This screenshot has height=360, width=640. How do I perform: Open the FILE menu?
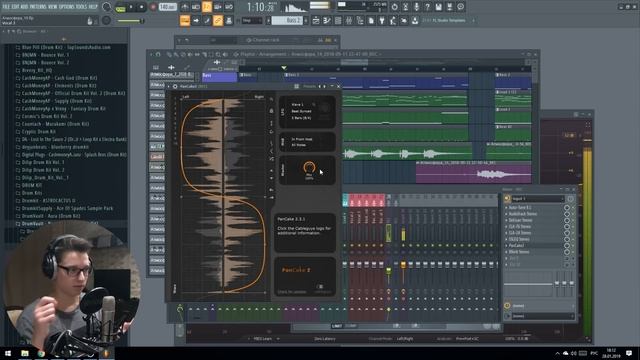tap(6, 7)
